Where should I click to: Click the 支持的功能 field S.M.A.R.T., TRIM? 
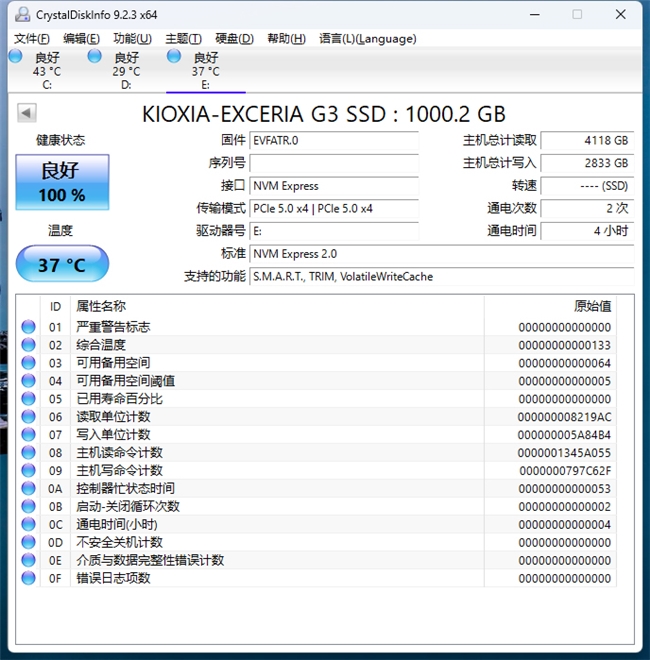tap(442, 277)
